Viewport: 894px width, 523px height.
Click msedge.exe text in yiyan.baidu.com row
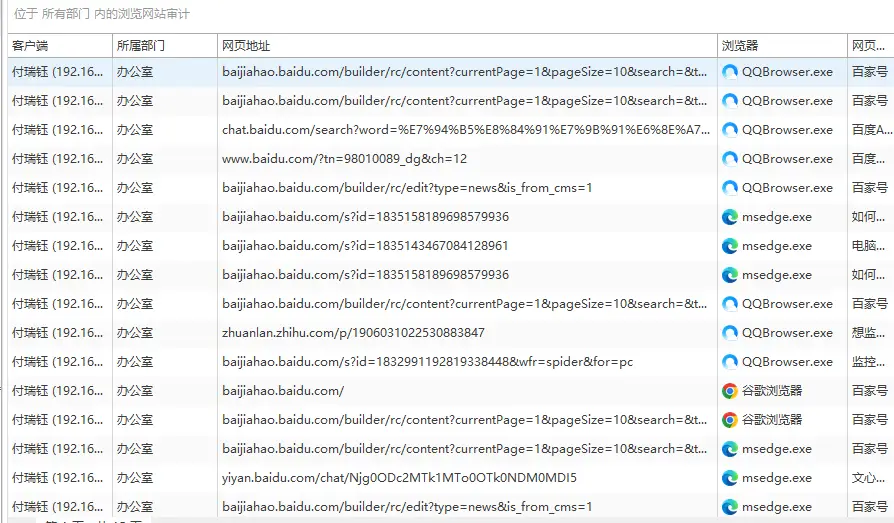pos(777,478)
